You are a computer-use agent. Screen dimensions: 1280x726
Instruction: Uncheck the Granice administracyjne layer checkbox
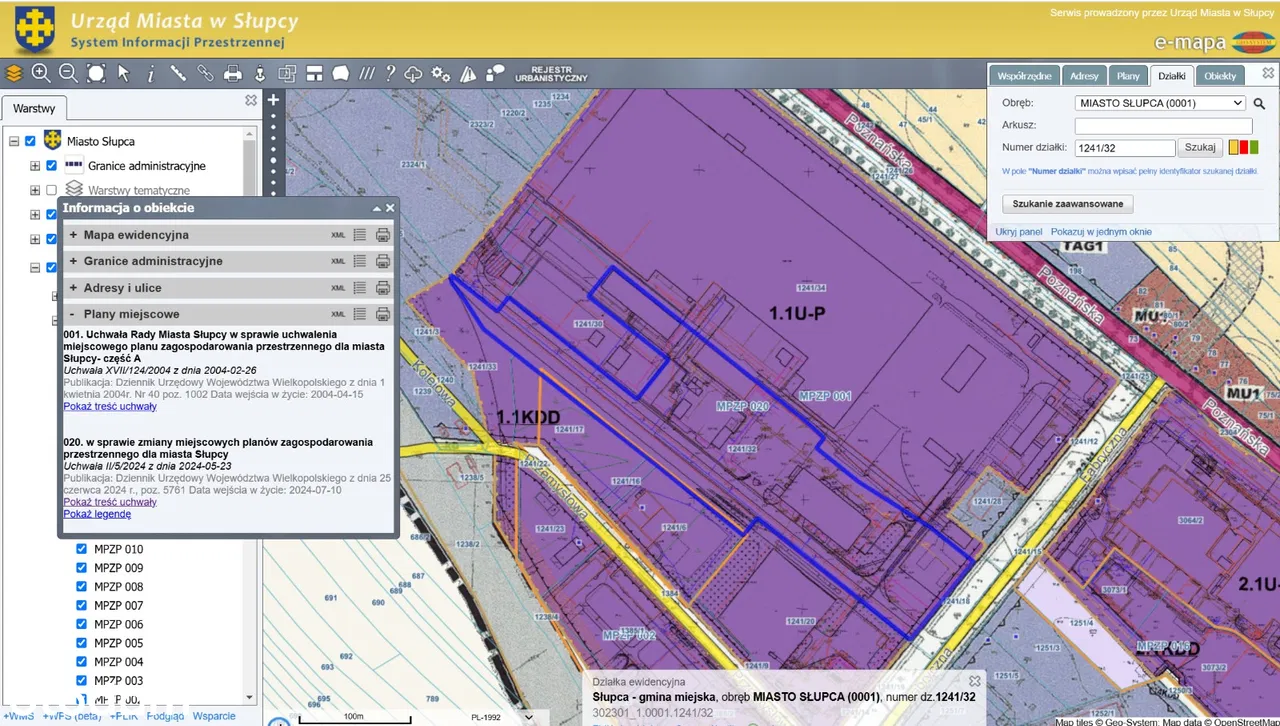coord(52,166)
